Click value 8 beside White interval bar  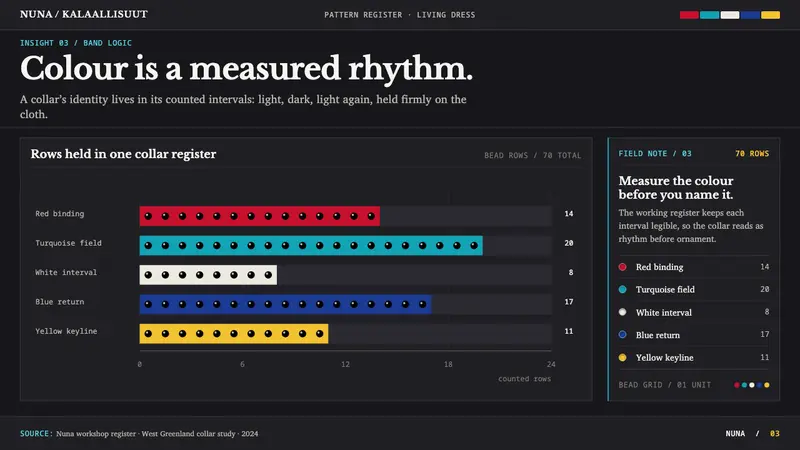[571, 272]
